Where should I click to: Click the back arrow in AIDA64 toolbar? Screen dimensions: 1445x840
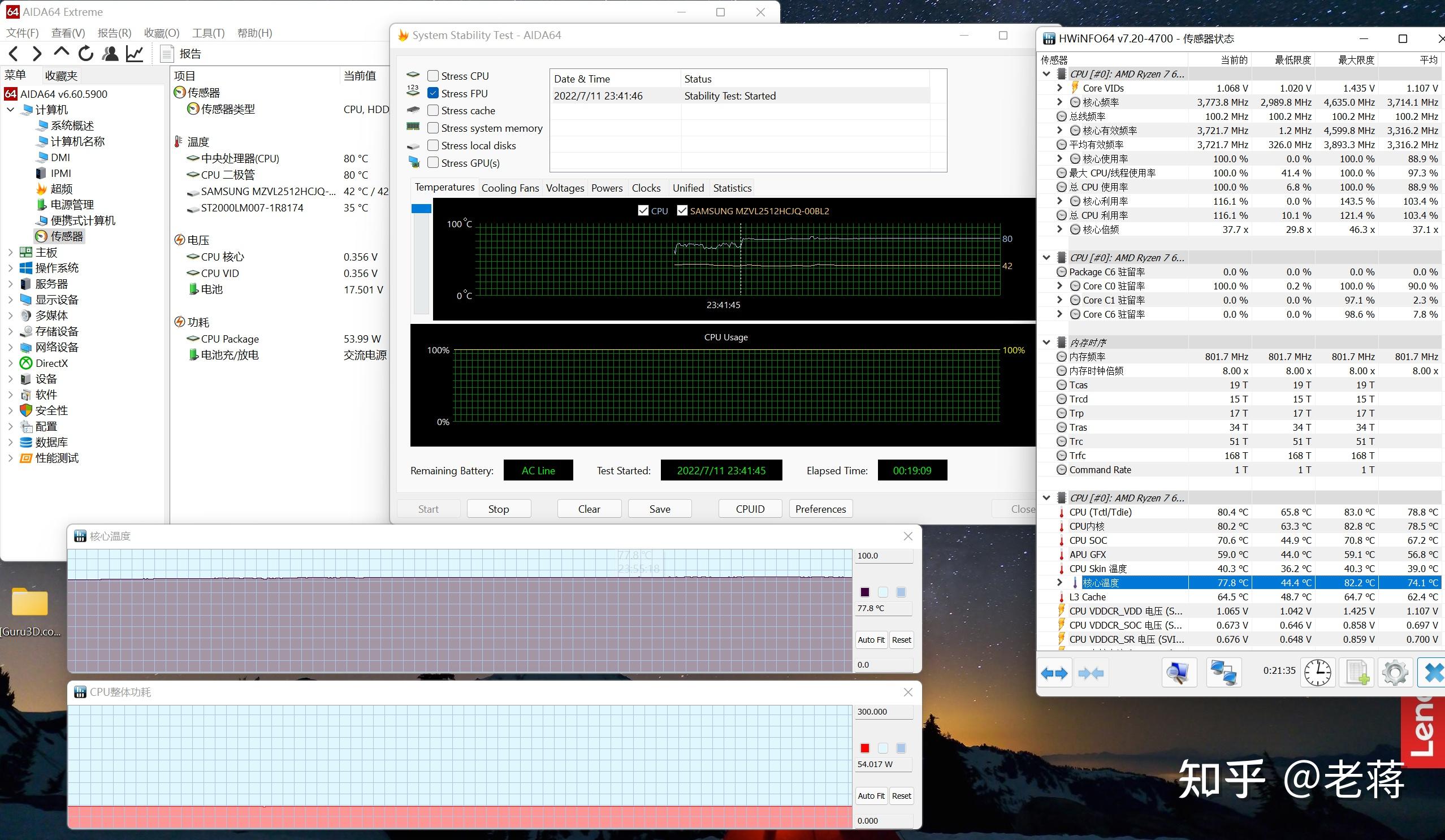click(14, 54)
